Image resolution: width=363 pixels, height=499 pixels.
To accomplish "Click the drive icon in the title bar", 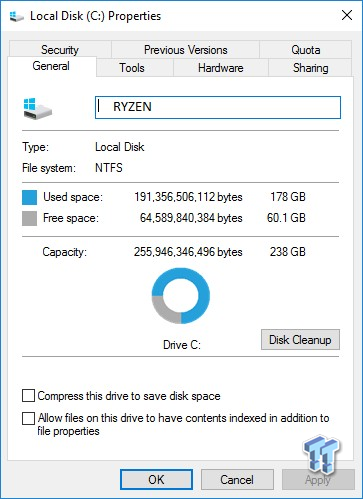I will [x=16, y=16].
